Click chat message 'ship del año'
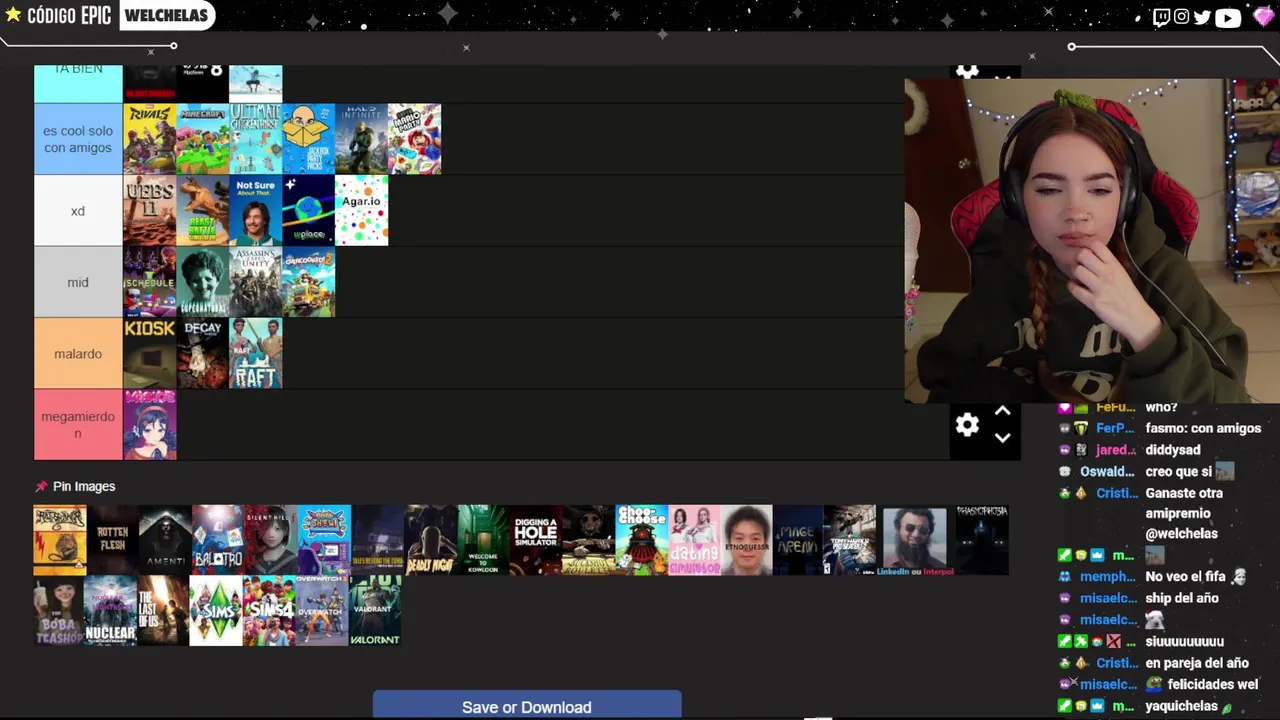The height and width of the screenshot is (720, 1280). point(1182,598)
